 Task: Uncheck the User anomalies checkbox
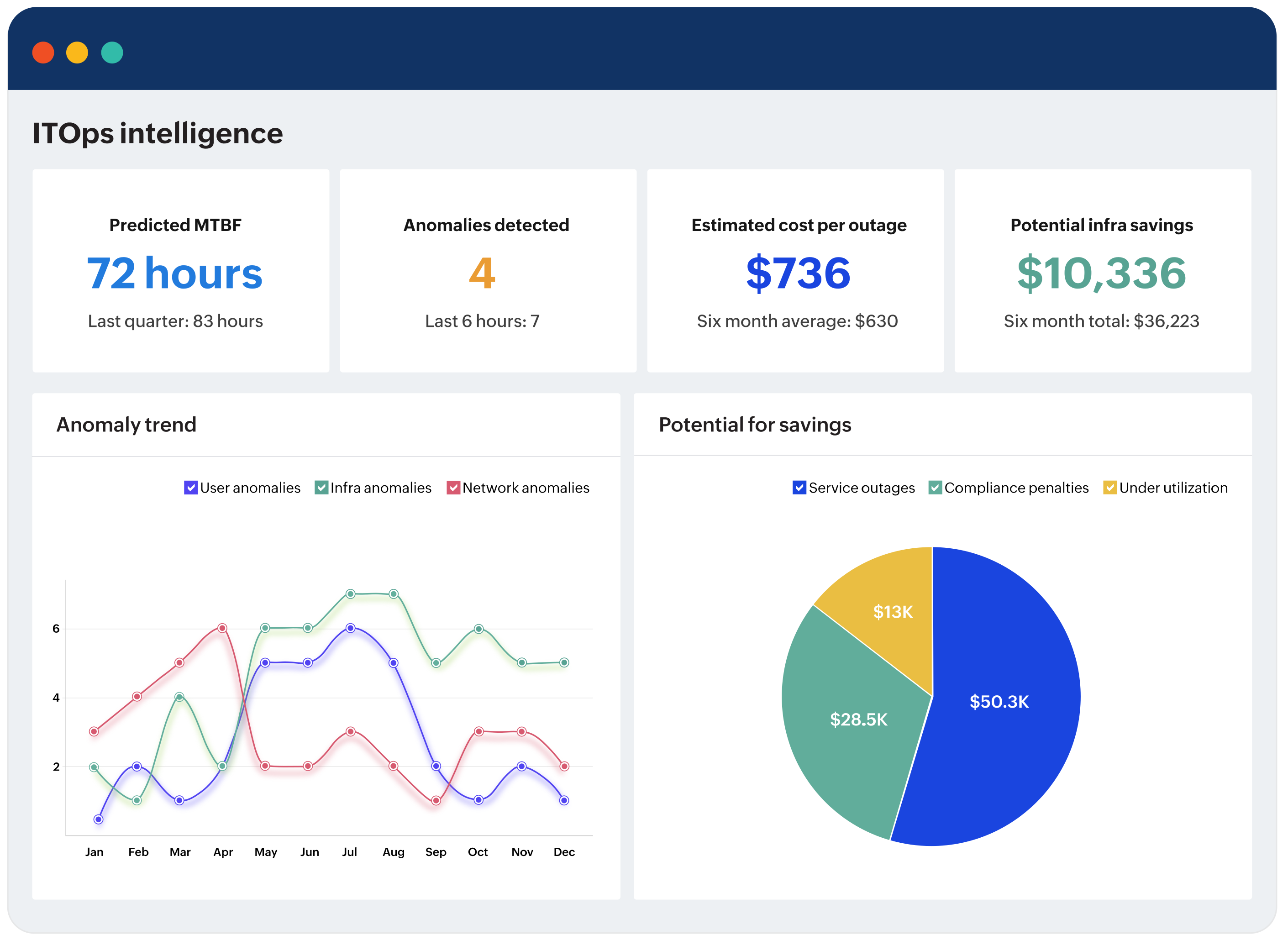click(x=190, y=488)
